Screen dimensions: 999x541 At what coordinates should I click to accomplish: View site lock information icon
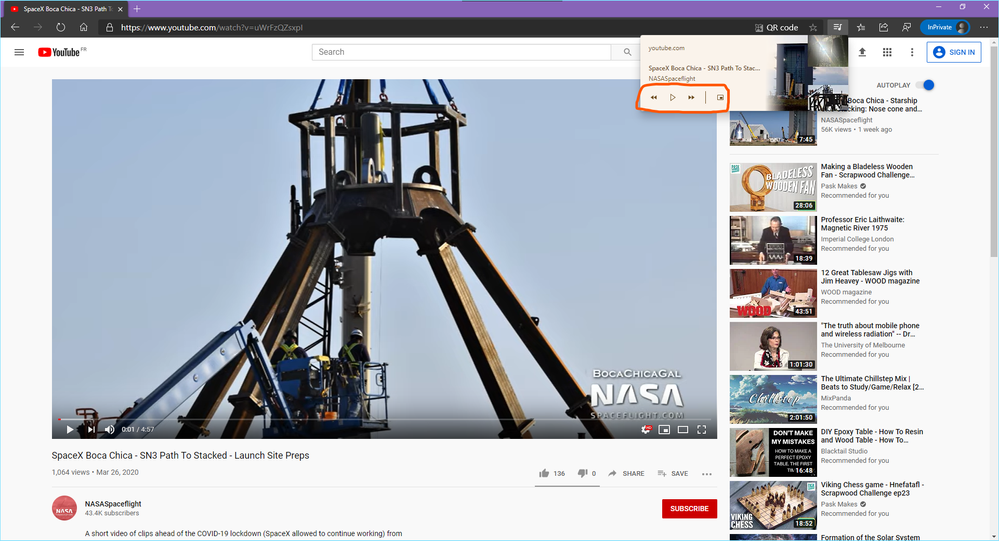coord(109,27)
